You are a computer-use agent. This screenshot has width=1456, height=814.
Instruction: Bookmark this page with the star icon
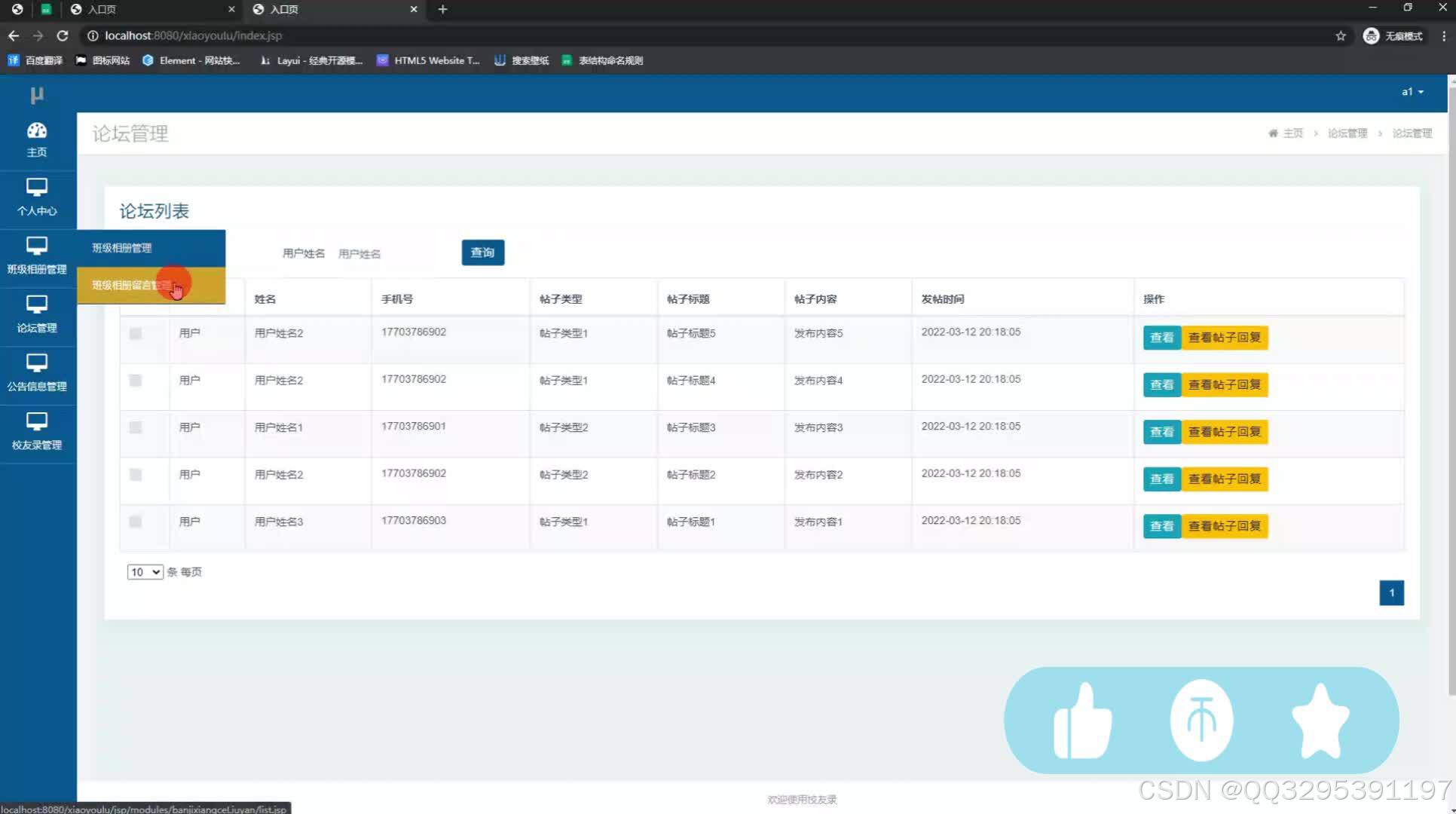point(1341,35)
